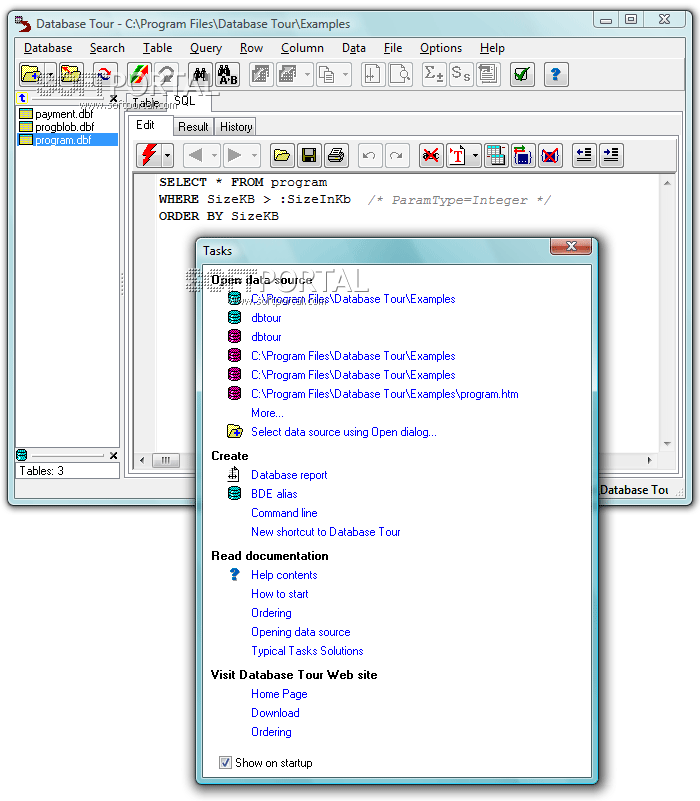Open dropdown arrow beside Open data source icon
This screenshot has width=700, height=801.
point(51,75)
